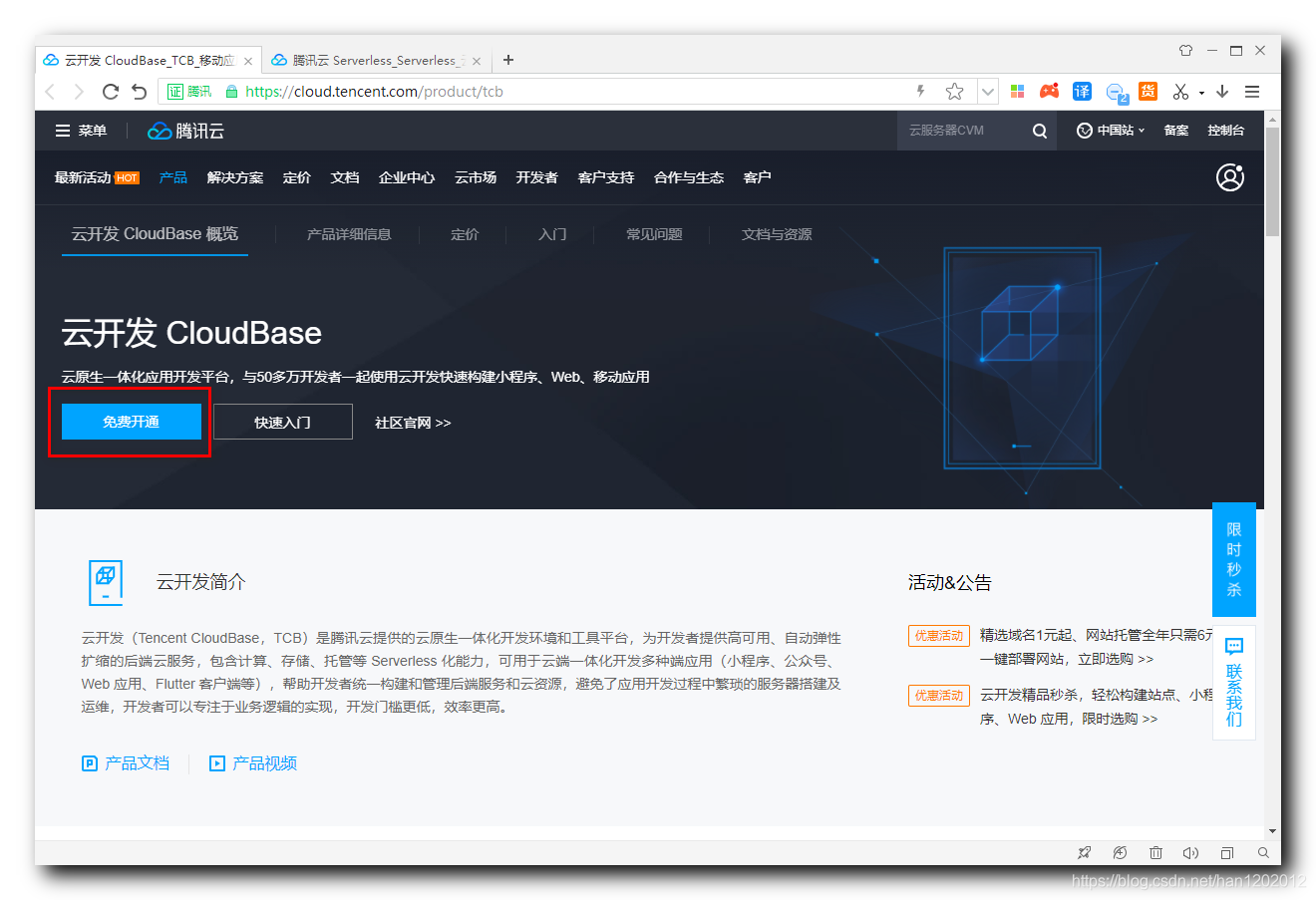Open the 合作与生态 menu item
This screenshot has height=900, width=1316.
[x=688, y=177]
